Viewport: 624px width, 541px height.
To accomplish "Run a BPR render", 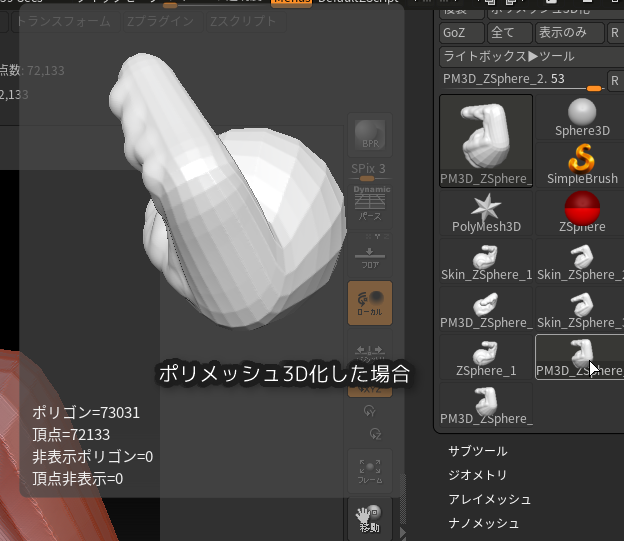I will click(370, 135).
